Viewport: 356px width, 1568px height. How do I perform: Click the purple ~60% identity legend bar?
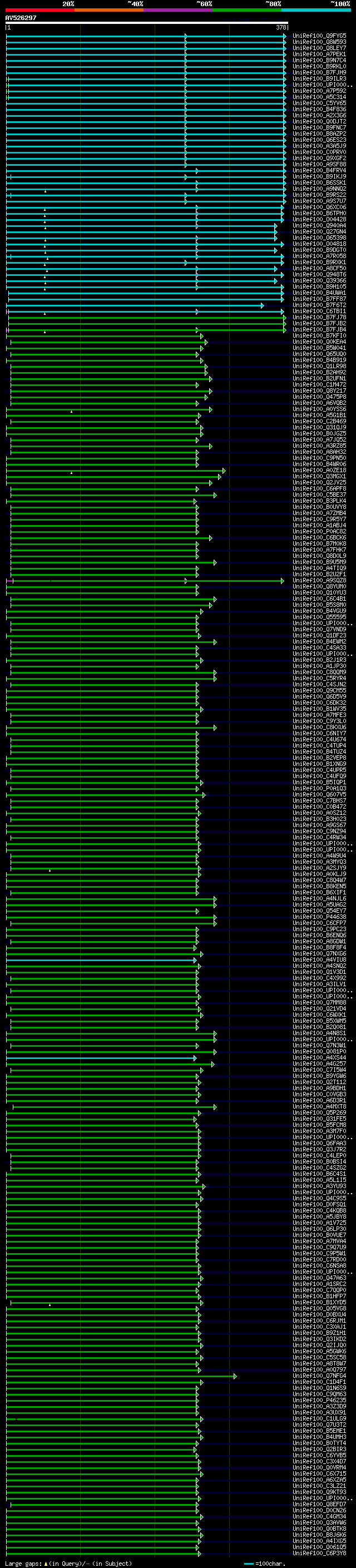click(x=177, y=10)
